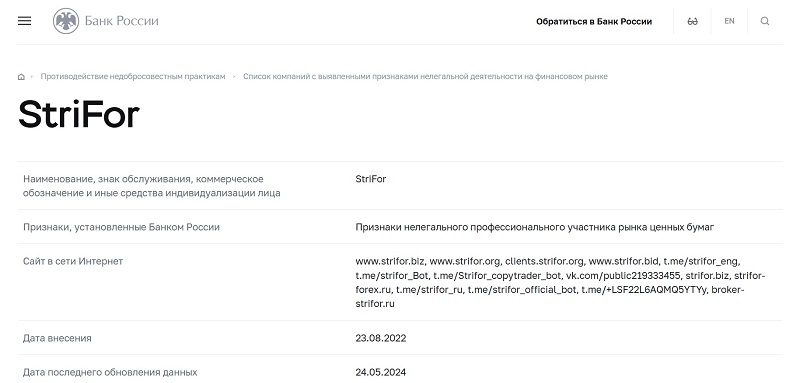Screen dimensions: 800x383
Task: Click the StriFor page heading
Action: click(x=79, y=115)
